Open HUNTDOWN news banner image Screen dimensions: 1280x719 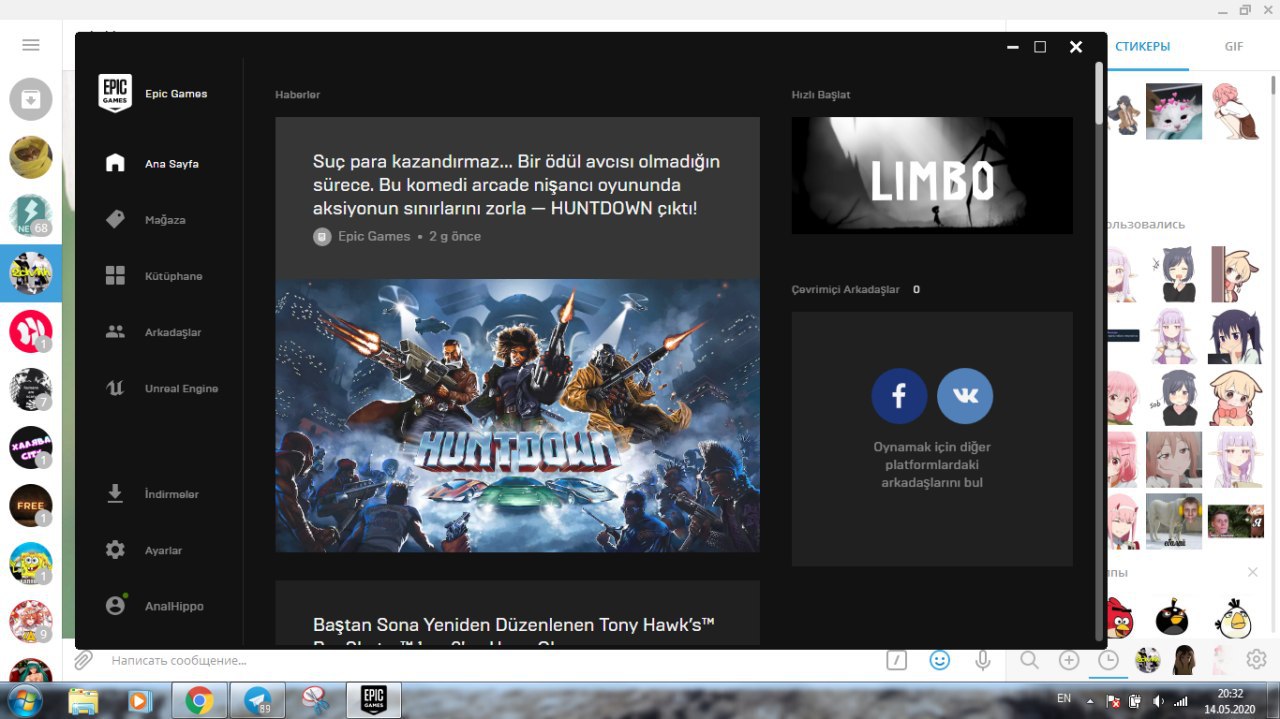coord(517,415)
